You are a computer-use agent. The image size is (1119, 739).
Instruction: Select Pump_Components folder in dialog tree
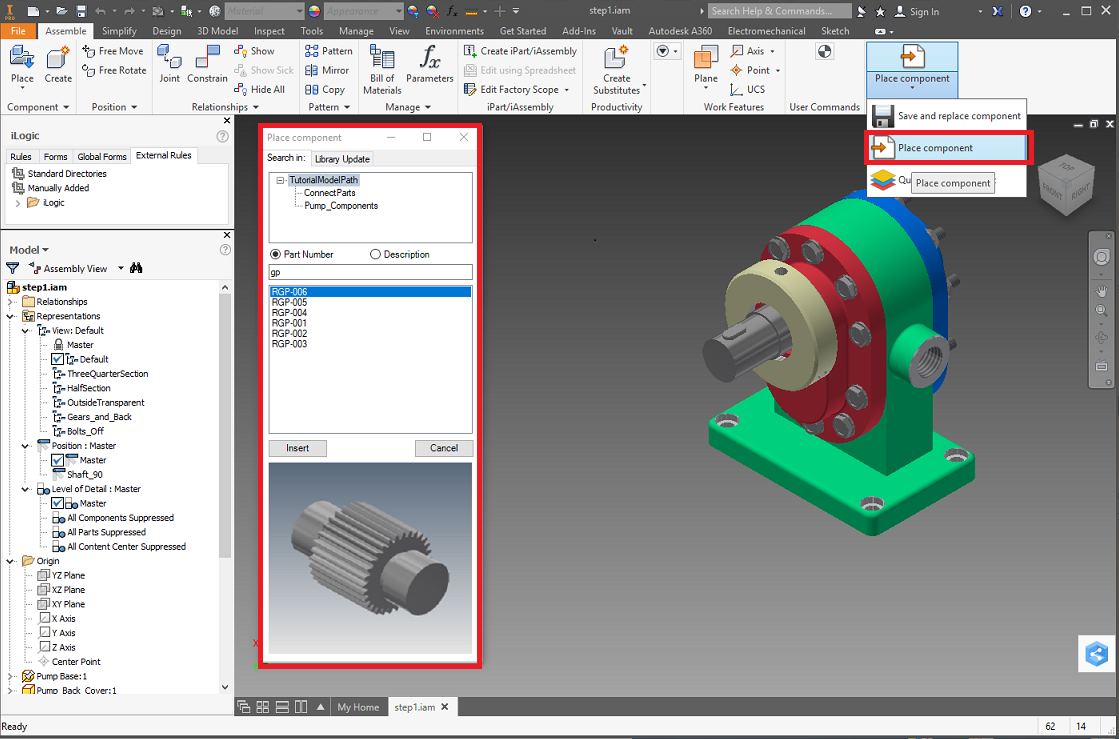pos(341,205)
